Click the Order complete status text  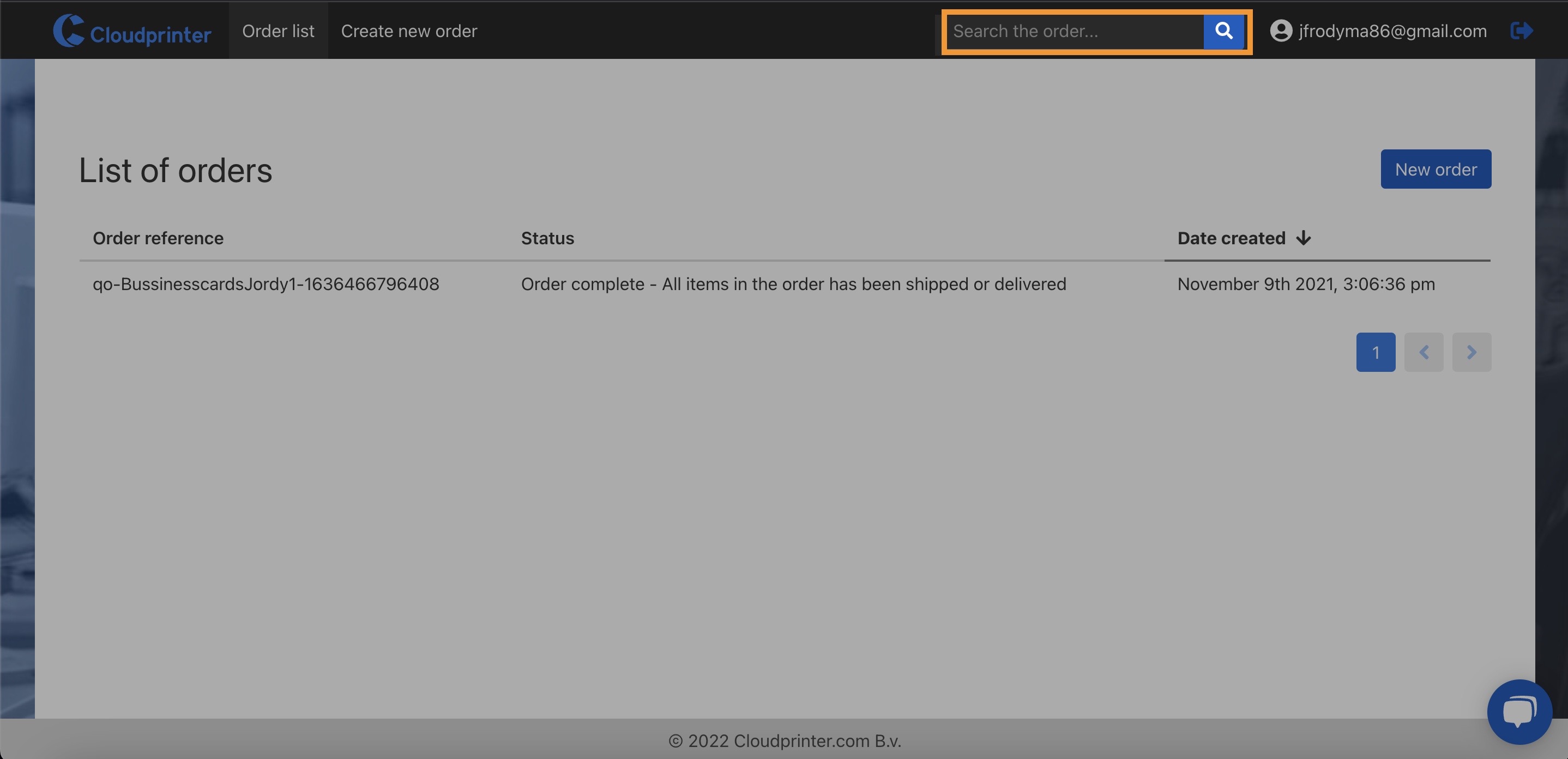pyautogui.click(x=793, y=284)
